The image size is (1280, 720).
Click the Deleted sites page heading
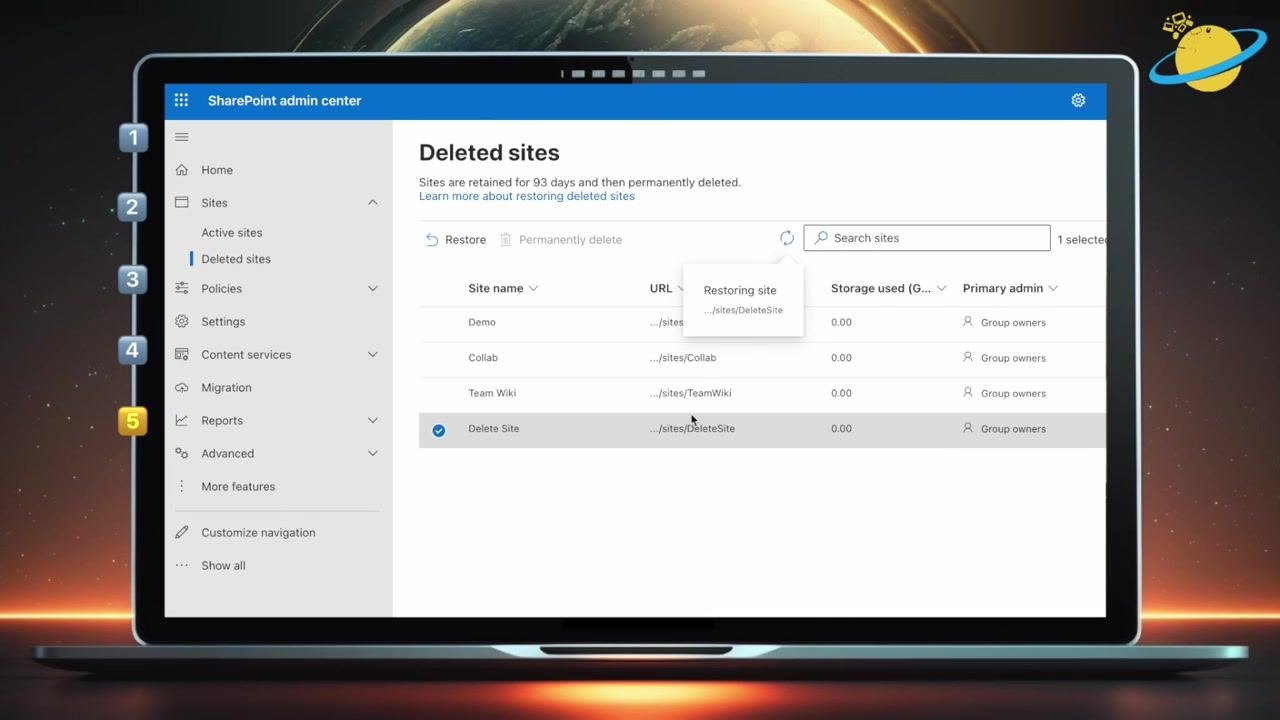click(x=489, y=153)
